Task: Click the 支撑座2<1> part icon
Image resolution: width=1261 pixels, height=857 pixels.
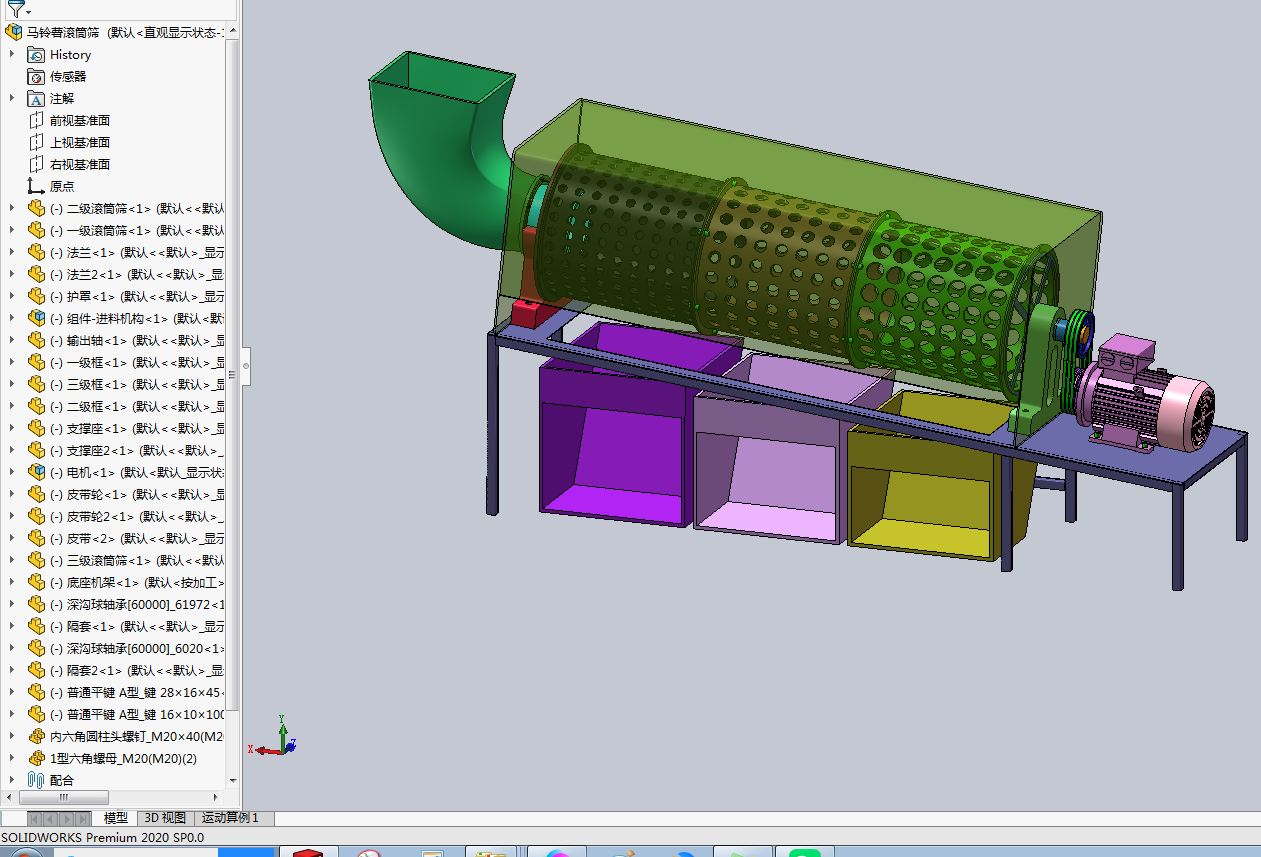Action: click(36, 450)
